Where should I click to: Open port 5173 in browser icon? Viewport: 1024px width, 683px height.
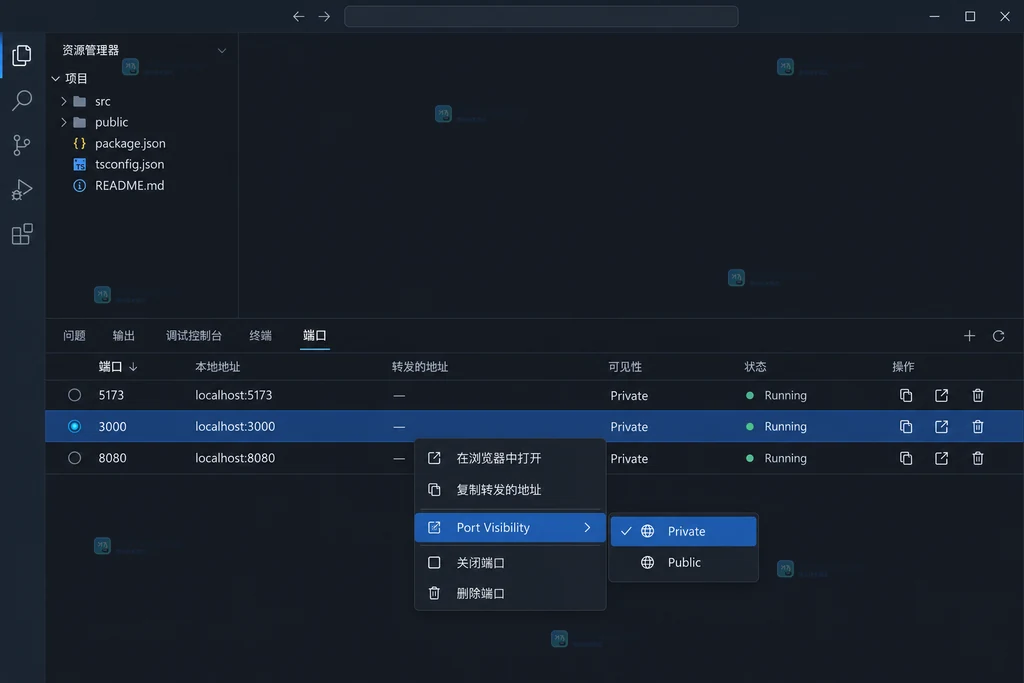click(941, 395)
